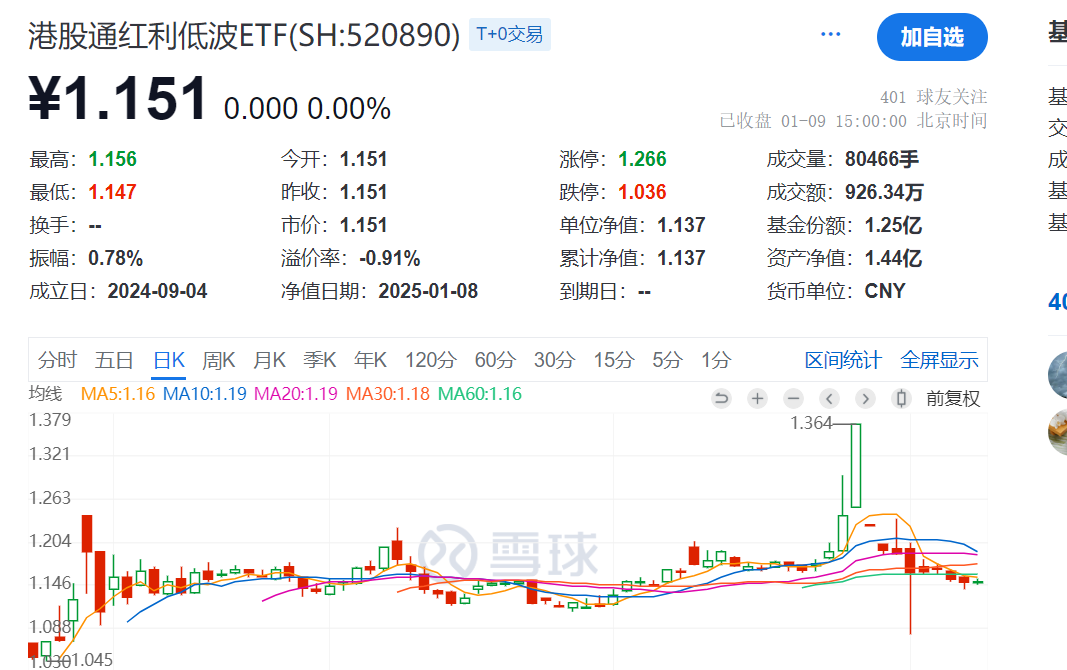Click the 溢价率 value -0.91%
The width and height of the screenshot is (1067, 670).
coord(389,258)
